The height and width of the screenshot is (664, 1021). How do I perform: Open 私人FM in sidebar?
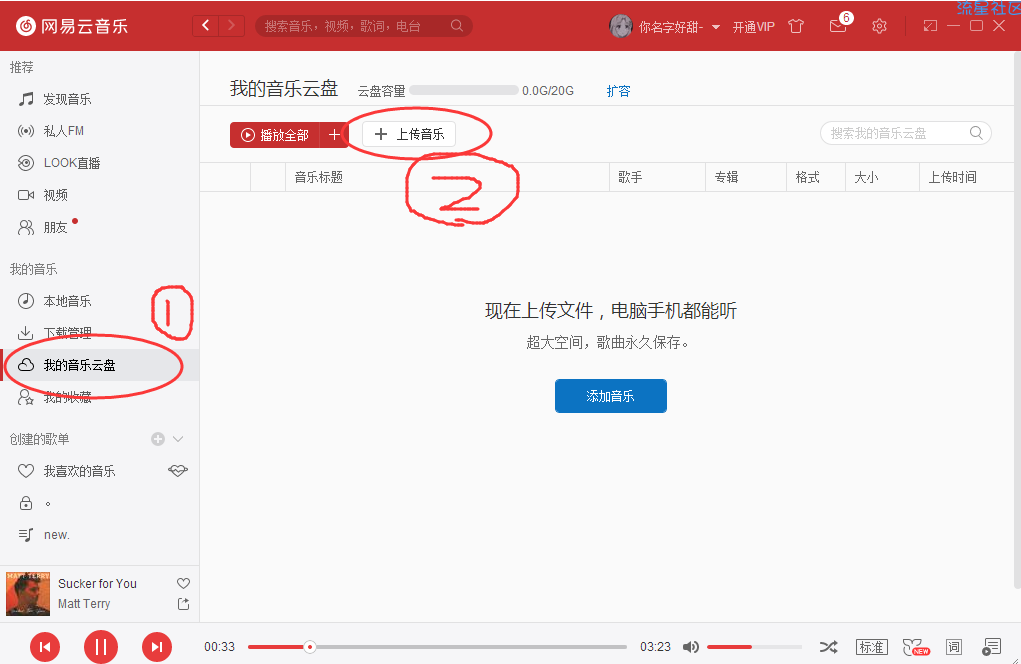[x=100, y=131]
